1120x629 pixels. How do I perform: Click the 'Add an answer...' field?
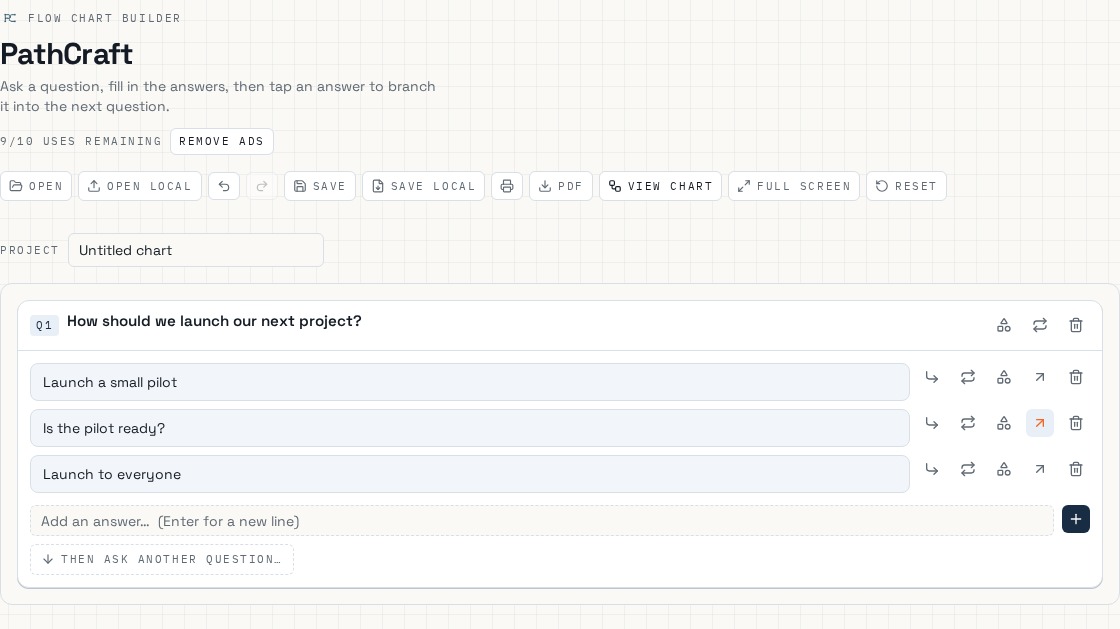(541, 520)
